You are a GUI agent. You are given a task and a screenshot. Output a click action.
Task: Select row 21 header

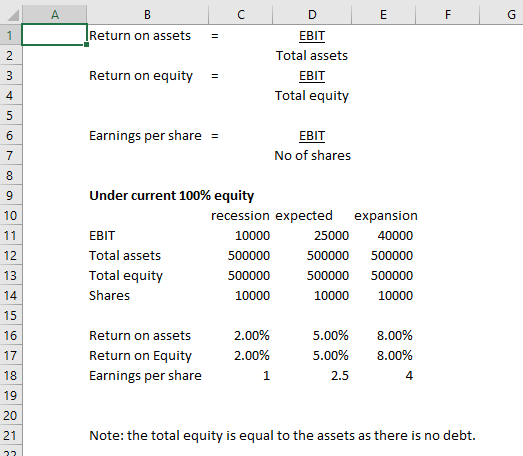[11, 436]
